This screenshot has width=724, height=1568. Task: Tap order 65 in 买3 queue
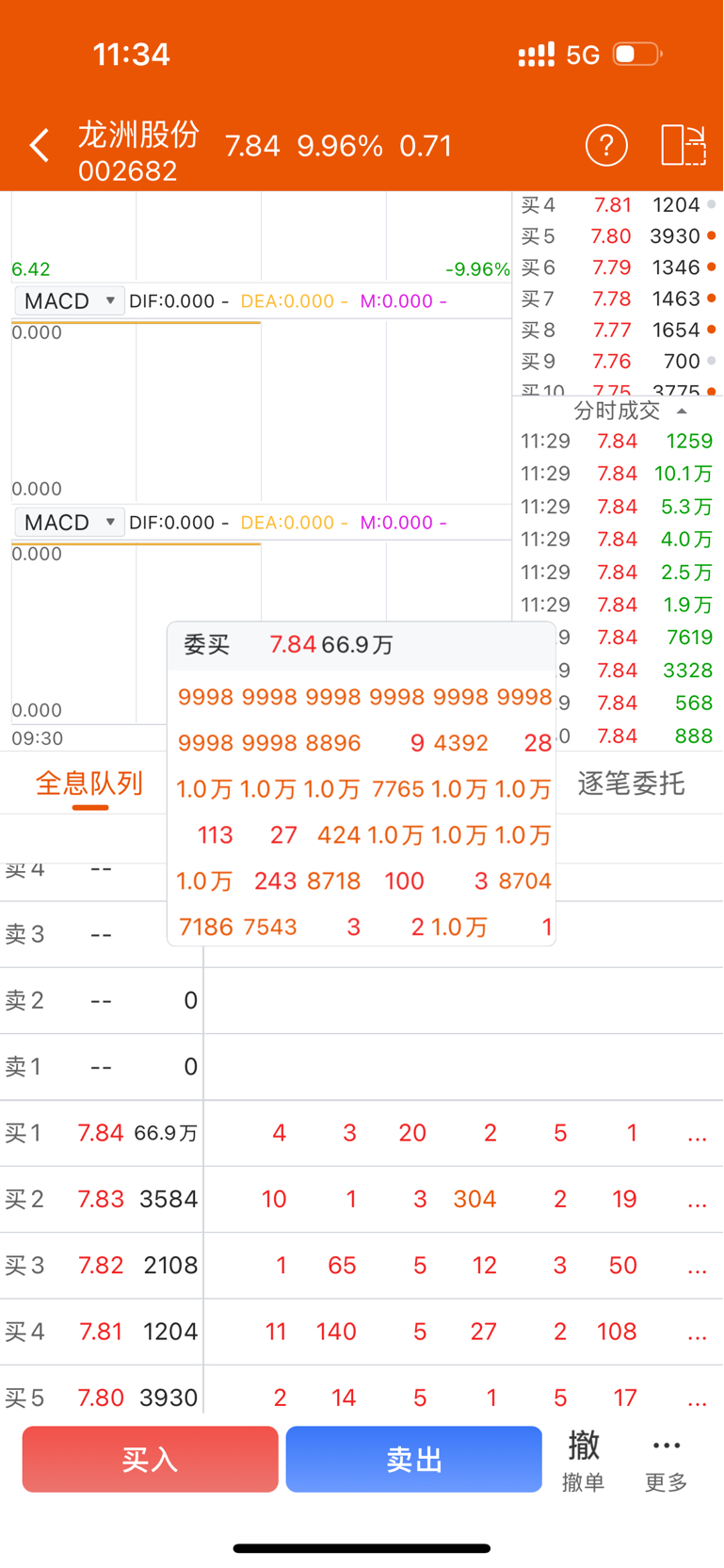[342, 1265]
